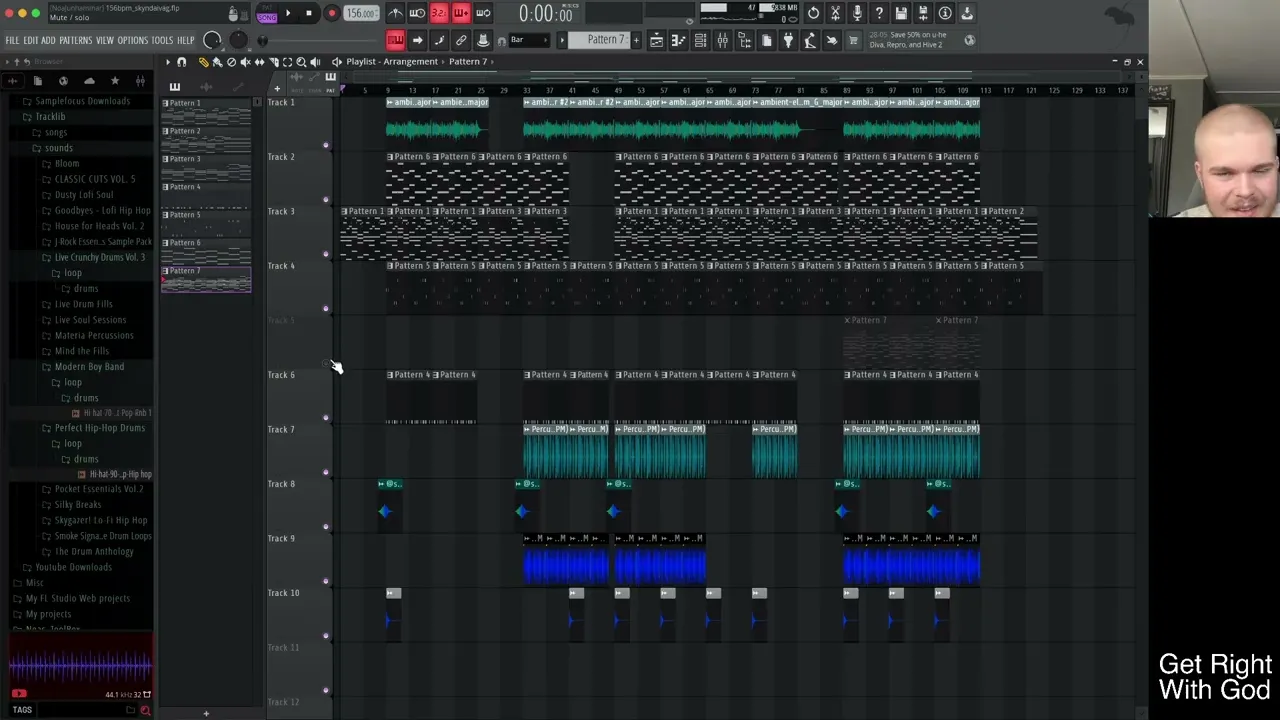
Task: Toggle loop recording button
Action: [x=482, y=13]
